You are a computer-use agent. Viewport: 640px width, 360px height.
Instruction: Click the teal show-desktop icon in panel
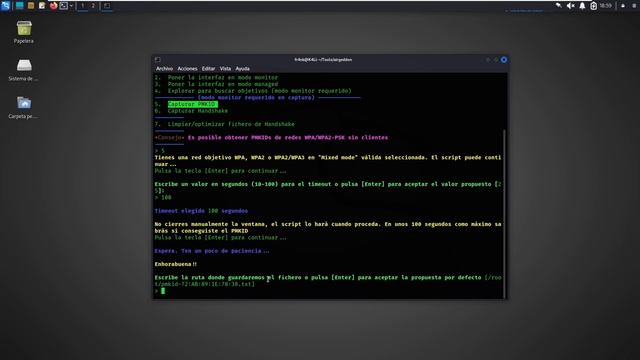coord(19,6)
